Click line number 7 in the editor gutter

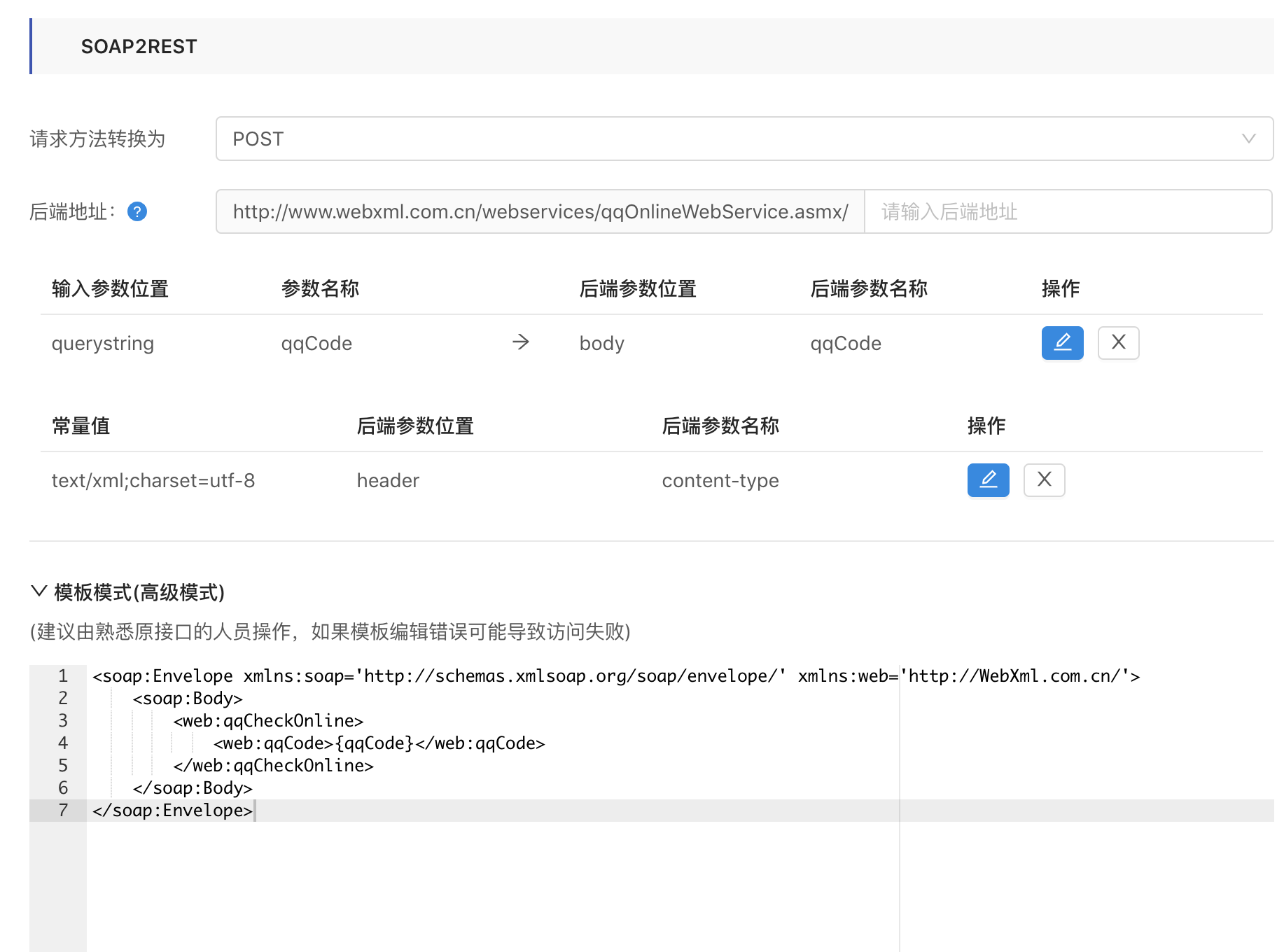click(63, 811)
